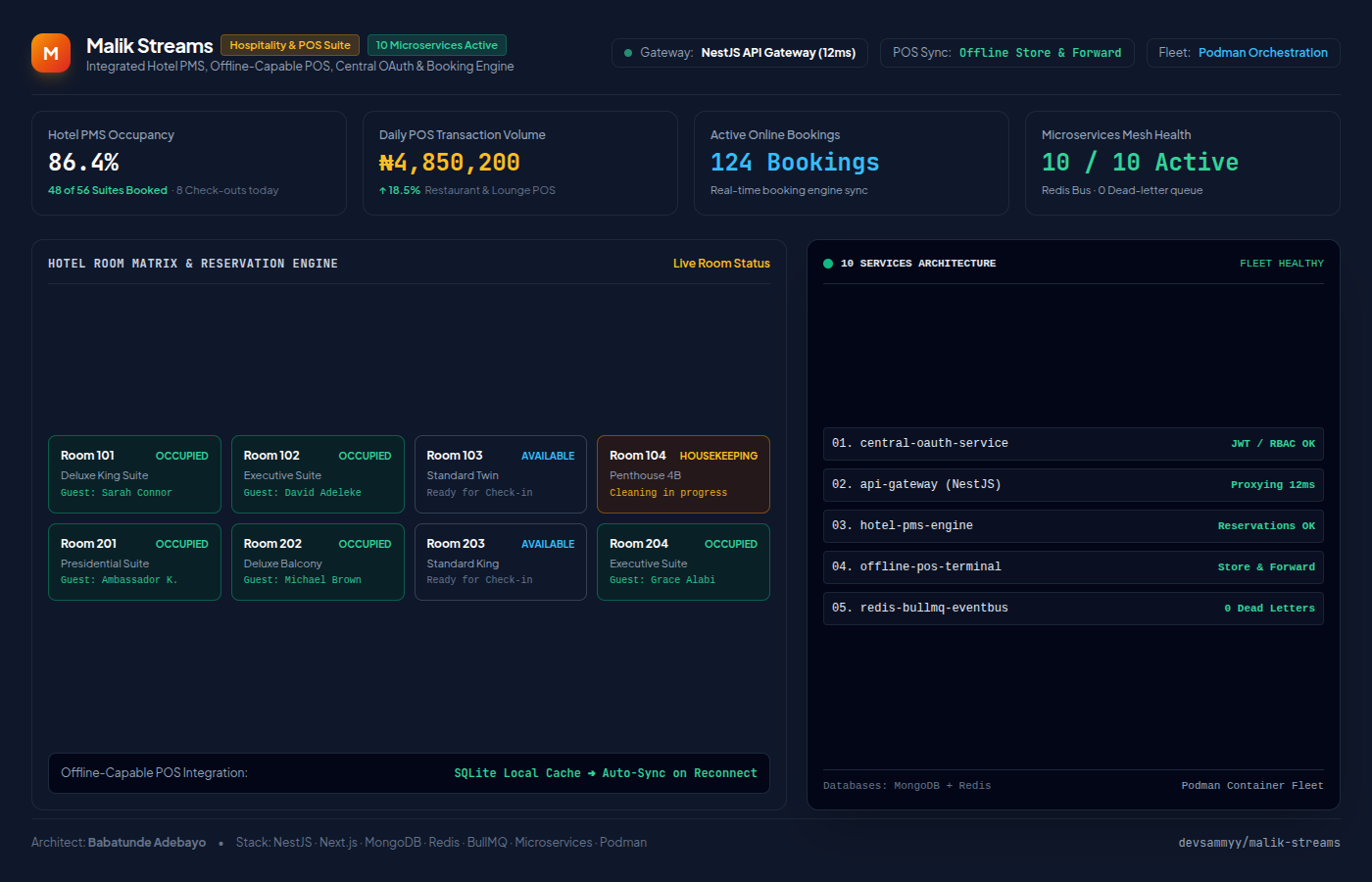Open the Room 103 Standard Twin card
Image resolution: width=1372 pixels, height=882 pixels.
click(501, 474)
